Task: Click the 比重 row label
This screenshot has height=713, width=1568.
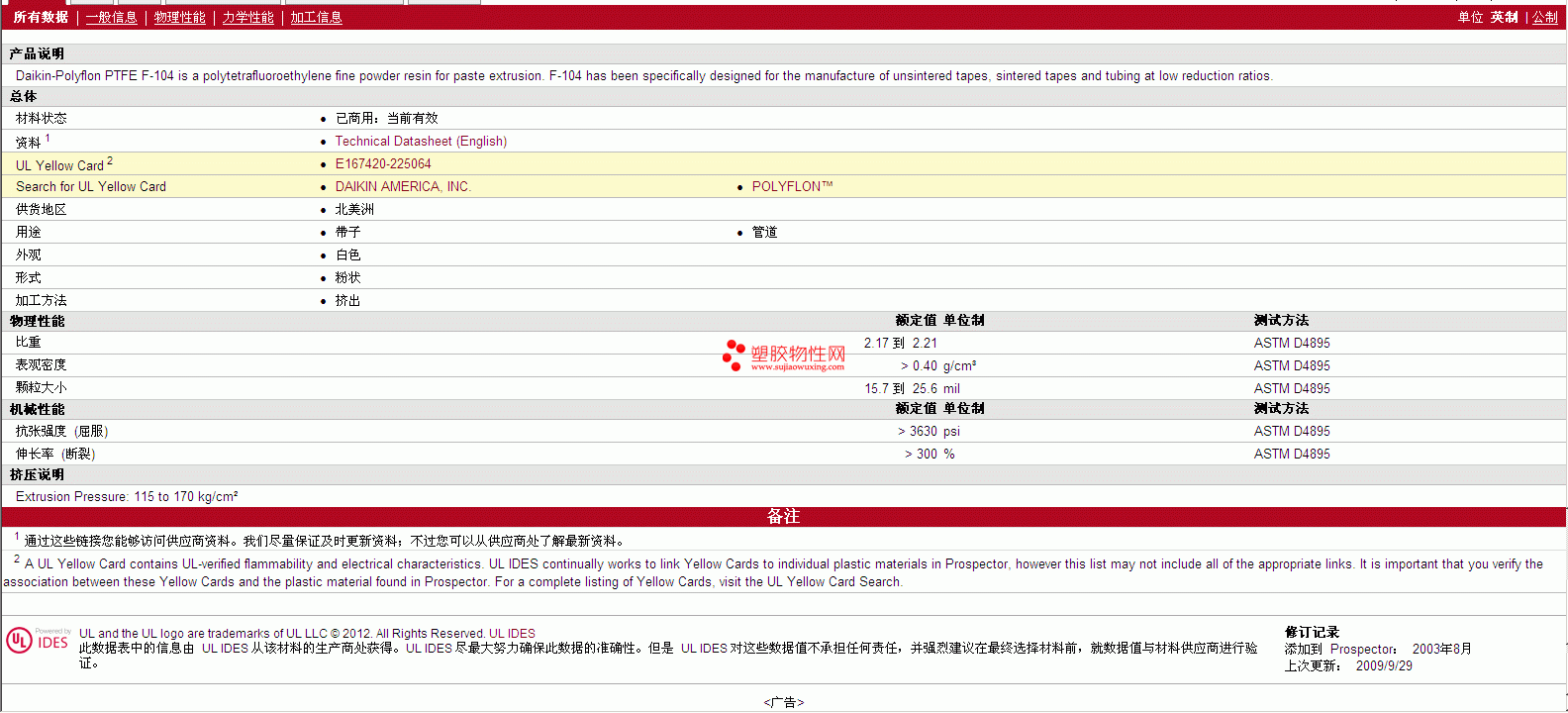Action: click(x=29, y=343)
